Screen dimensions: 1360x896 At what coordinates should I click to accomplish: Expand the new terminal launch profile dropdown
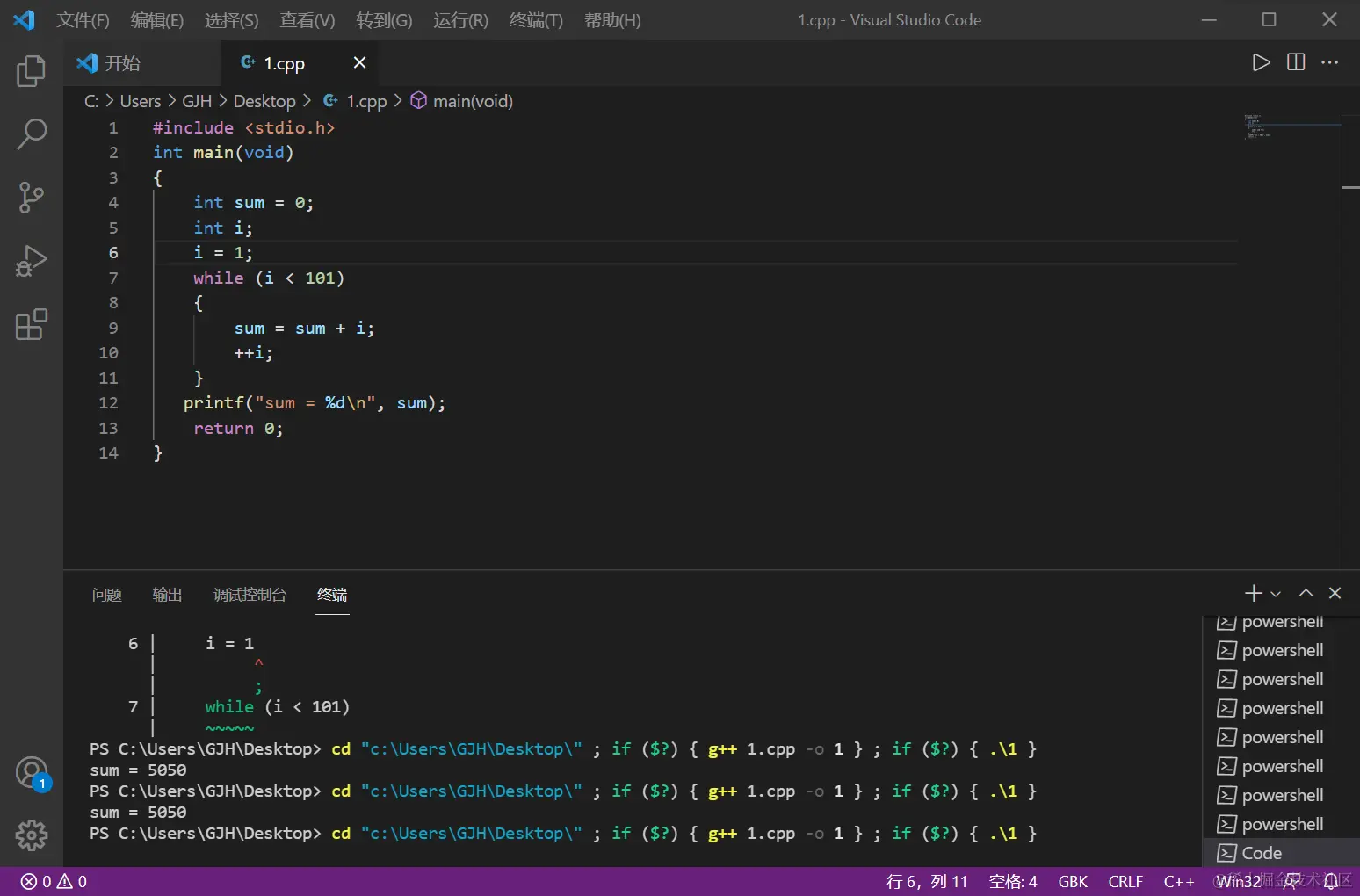point(1276,595)
